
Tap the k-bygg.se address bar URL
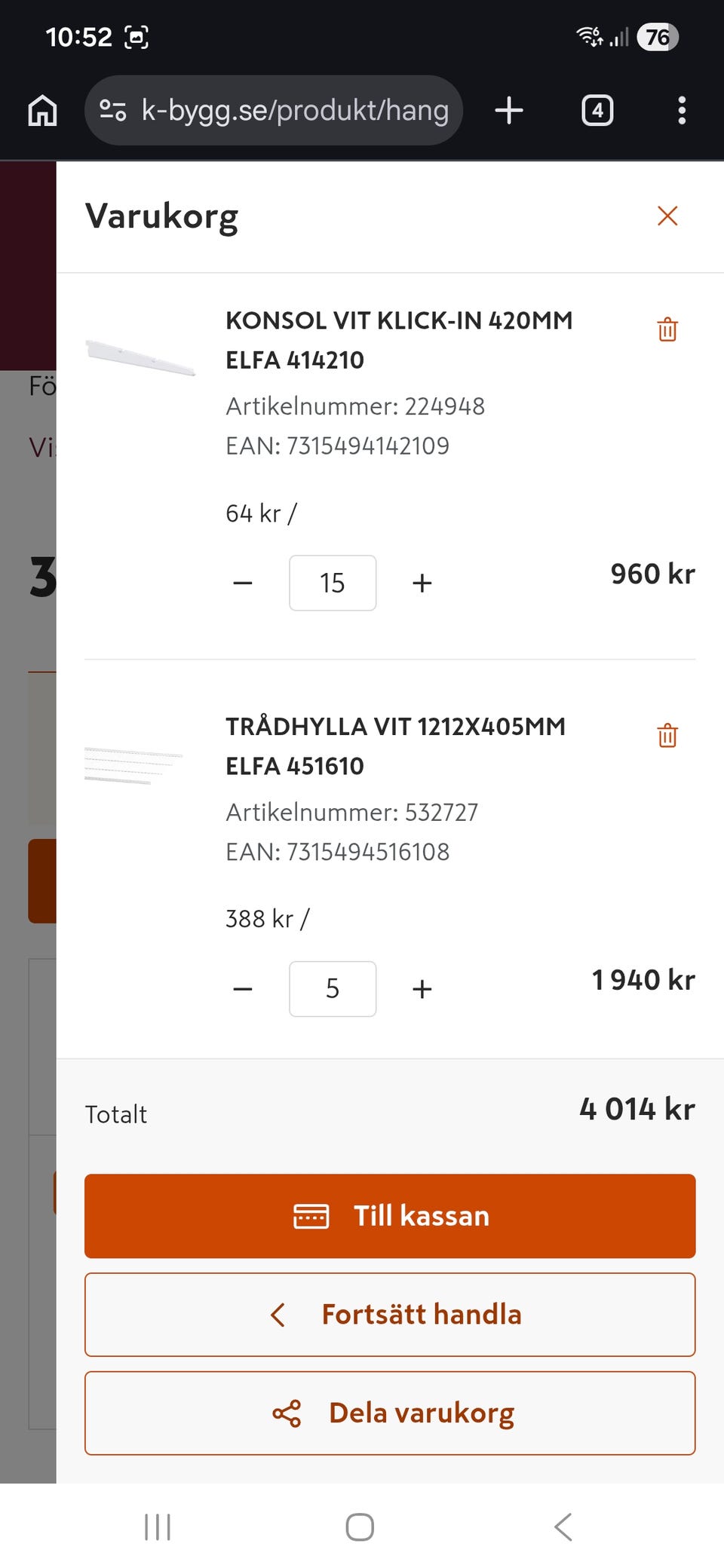point(295,111)
